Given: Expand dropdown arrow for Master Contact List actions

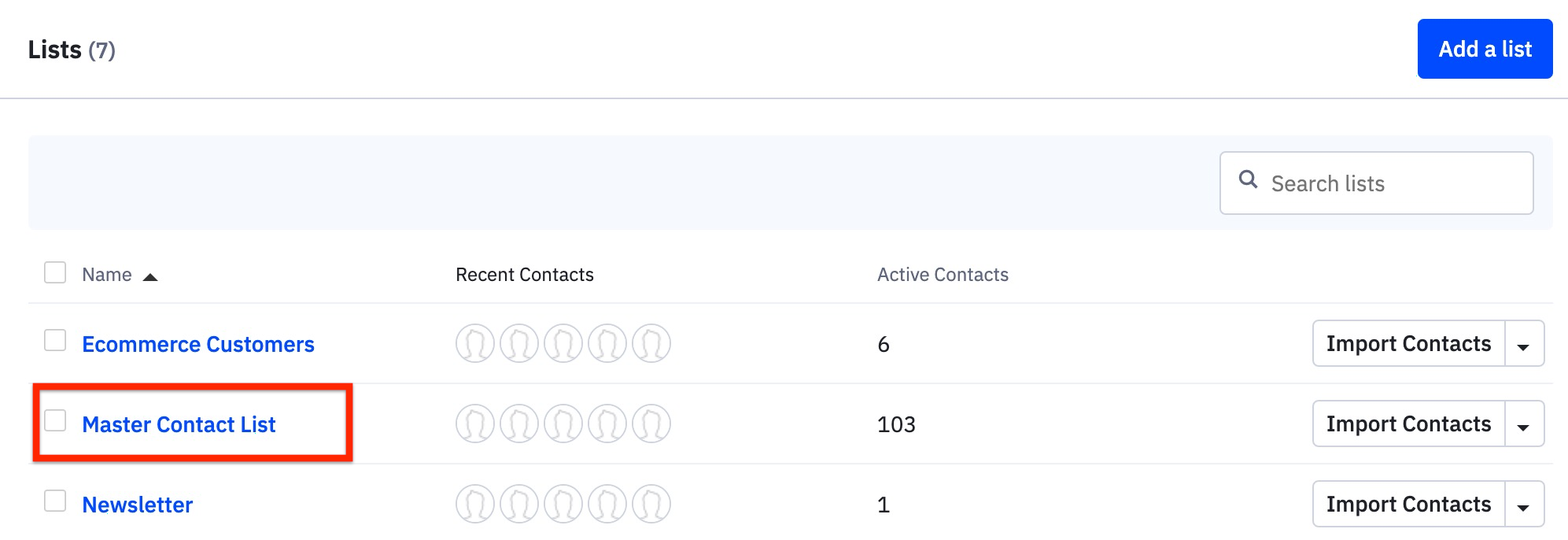Looking at the screenshot, I should (x=1524, y=425).
